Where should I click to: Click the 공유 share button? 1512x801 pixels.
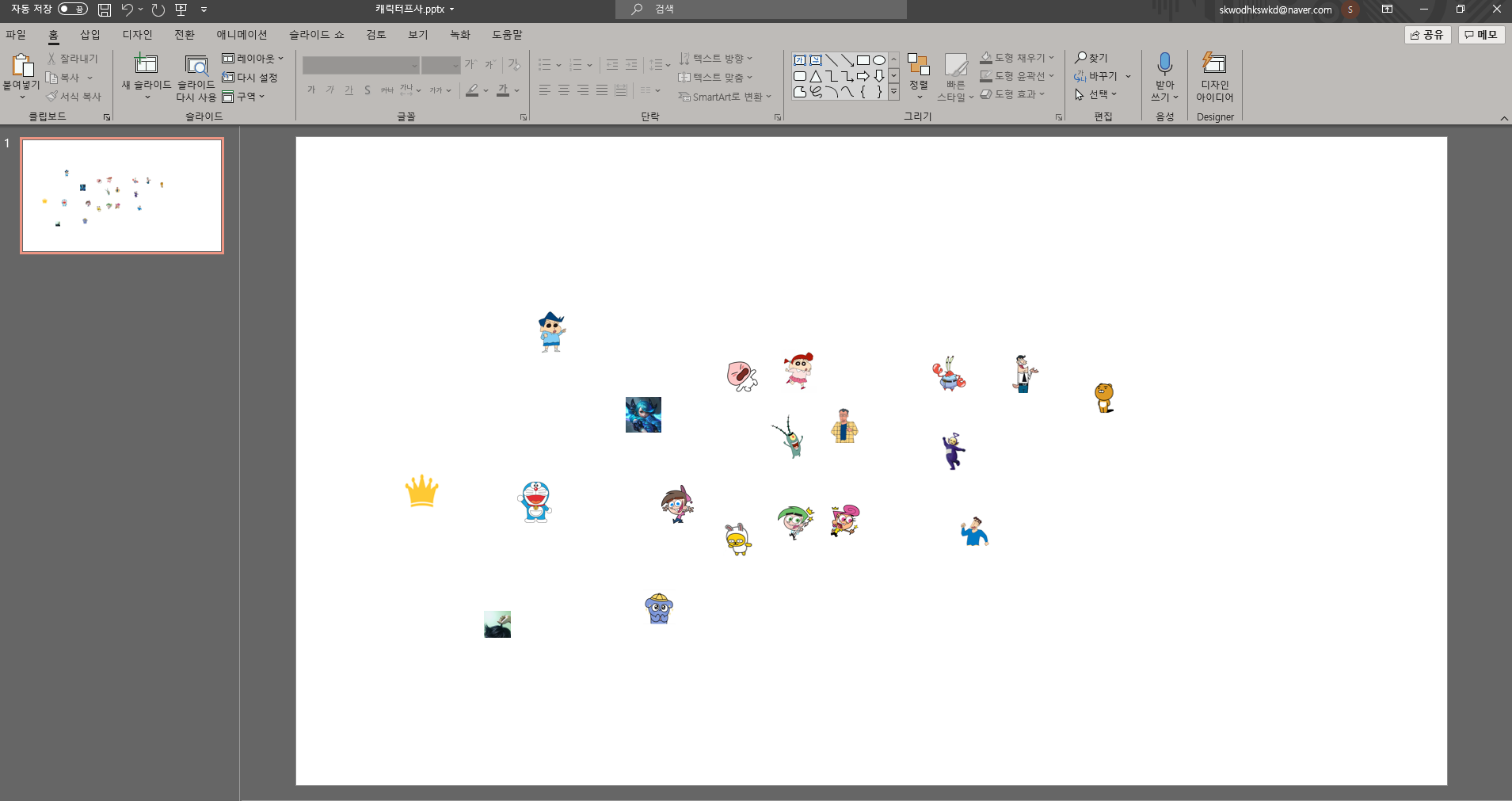point(1427,35)
